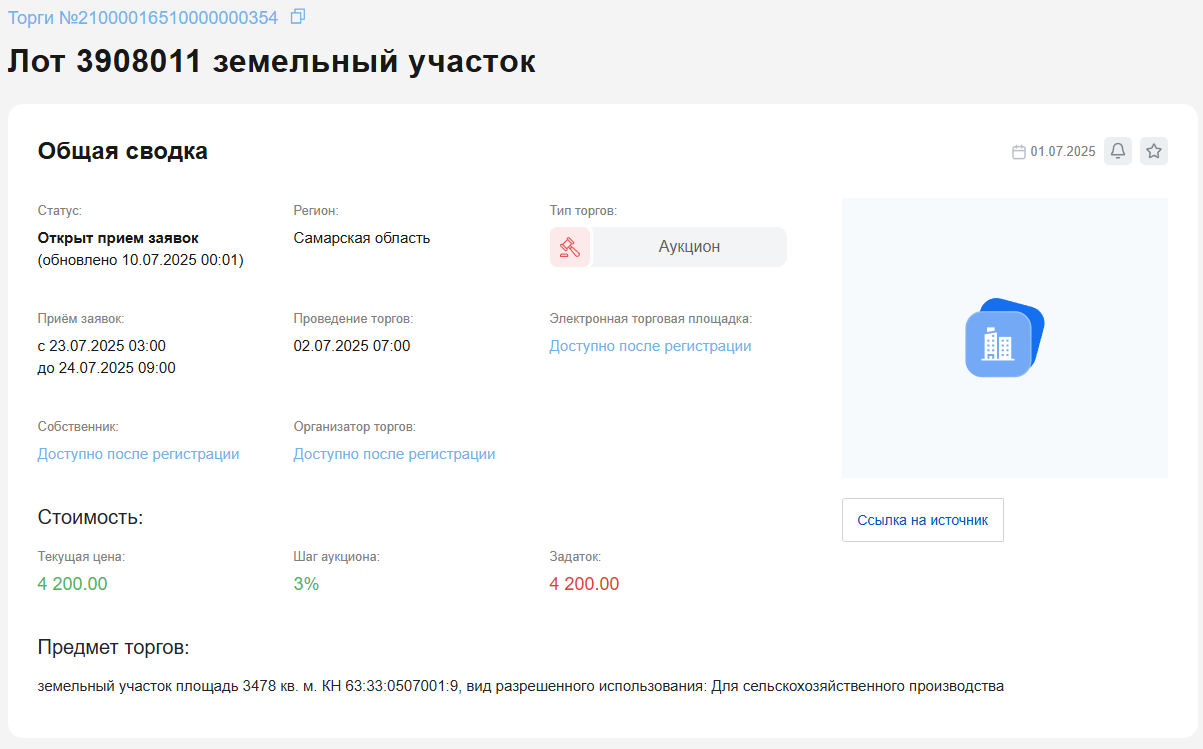Screen dimensions: 1203x749
Task: Click the Лот 3908011 земельный участок heading
Action: pyautogui.click(x=272, y=61)
